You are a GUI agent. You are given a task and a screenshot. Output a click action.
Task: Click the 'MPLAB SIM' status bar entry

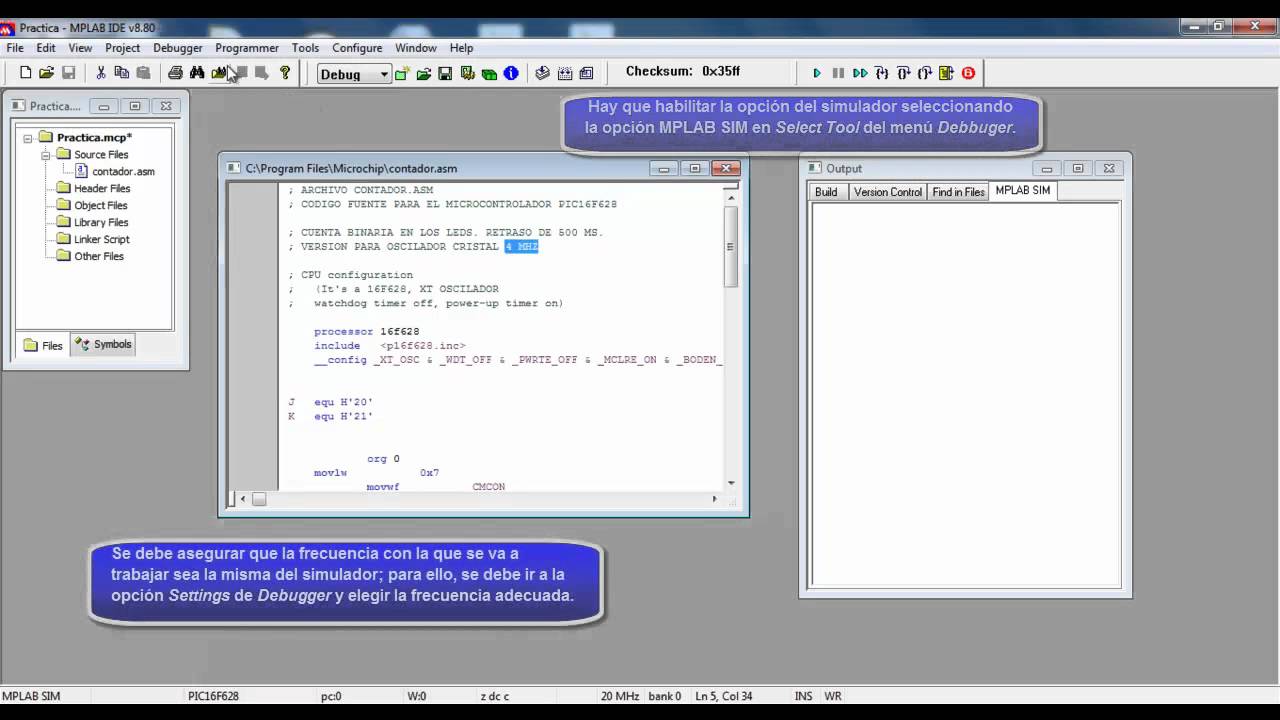point(31,696)
